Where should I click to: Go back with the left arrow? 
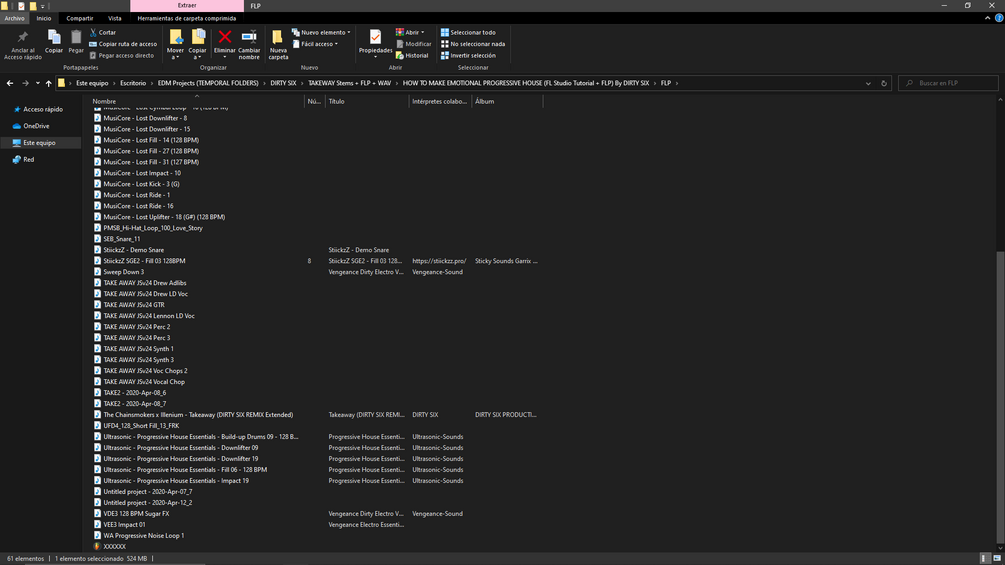[10, 83]
